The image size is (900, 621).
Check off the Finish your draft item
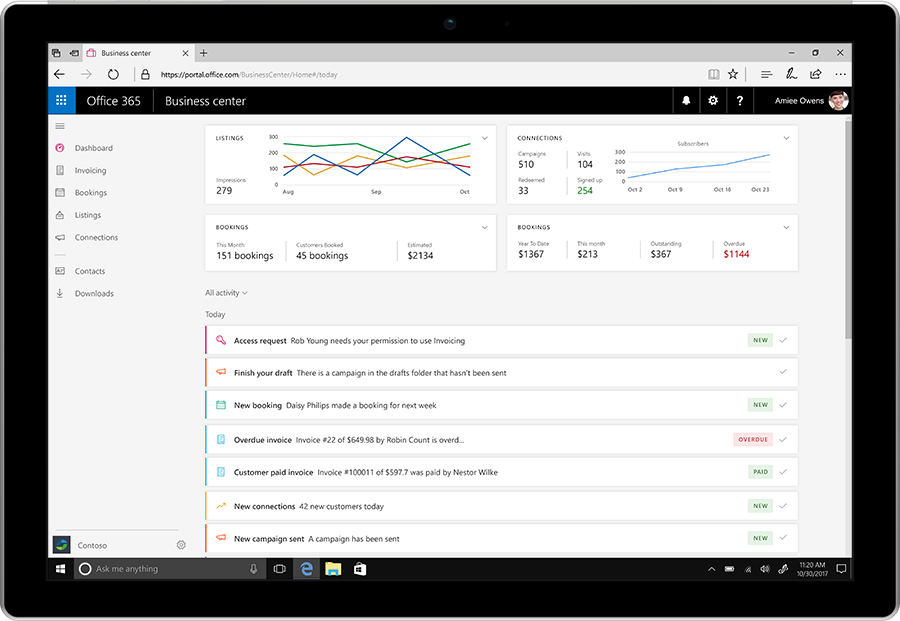[783, 373]
